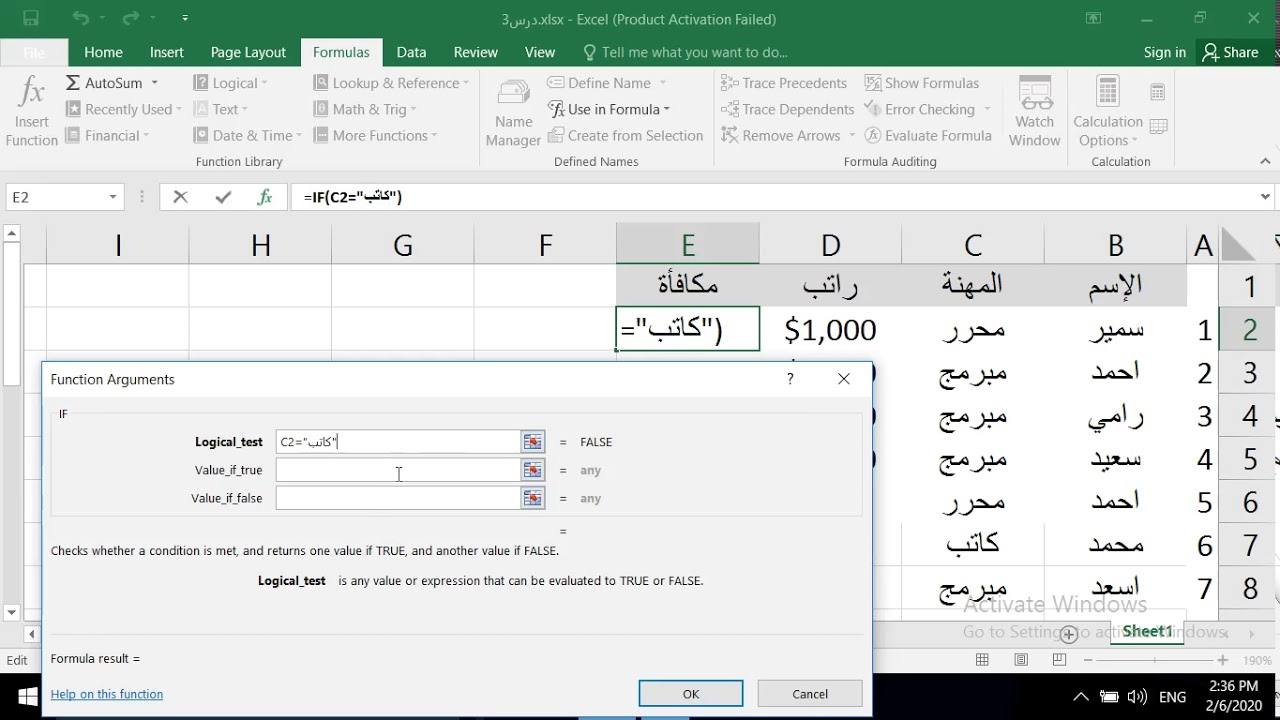
Task: Switch to Page Break Preview in status bar
Action: 1059,660
